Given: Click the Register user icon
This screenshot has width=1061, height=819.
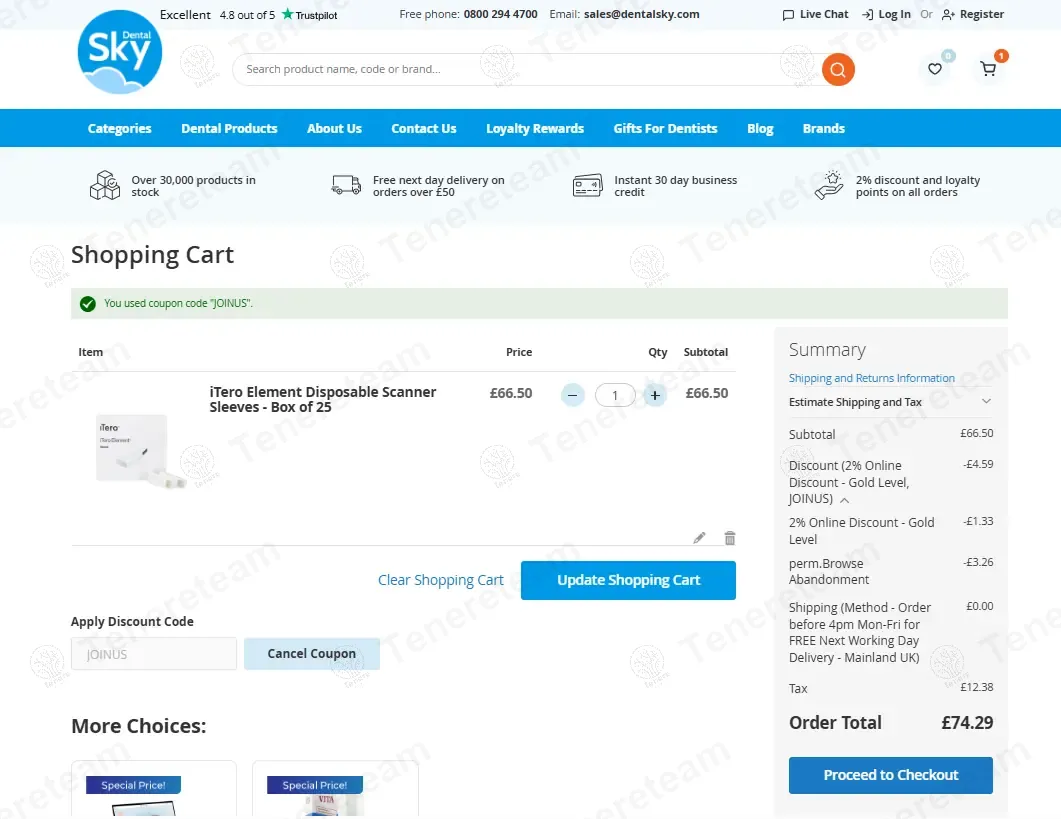Looking at the screenshot, I should coord(948,15).
